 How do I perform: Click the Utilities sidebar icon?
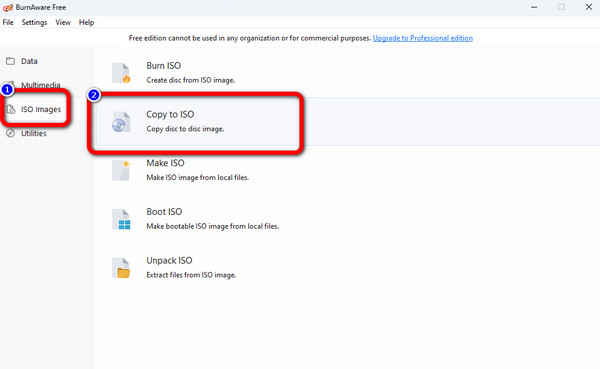point(11,133)
